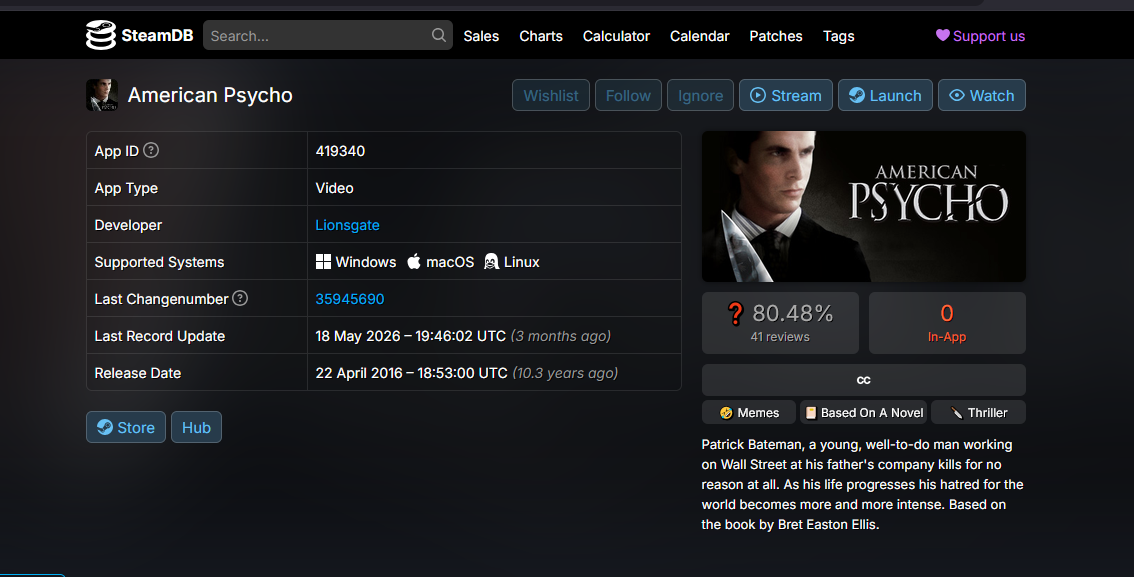Select the Memes tag
This screenshot has width=1134, height=577.
(749, 412)
